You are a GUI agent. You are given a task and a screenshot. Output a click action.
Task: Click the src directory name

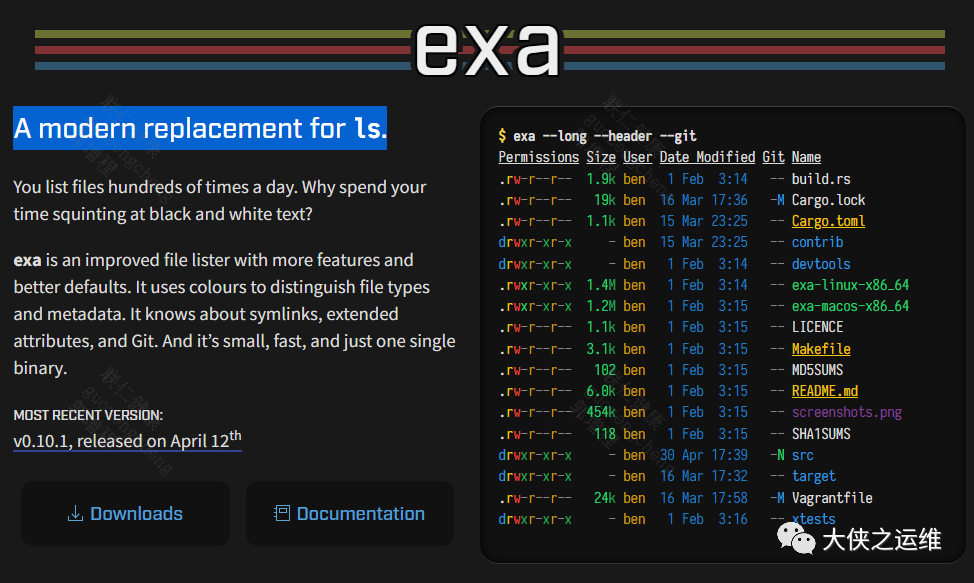pos(803,455)
